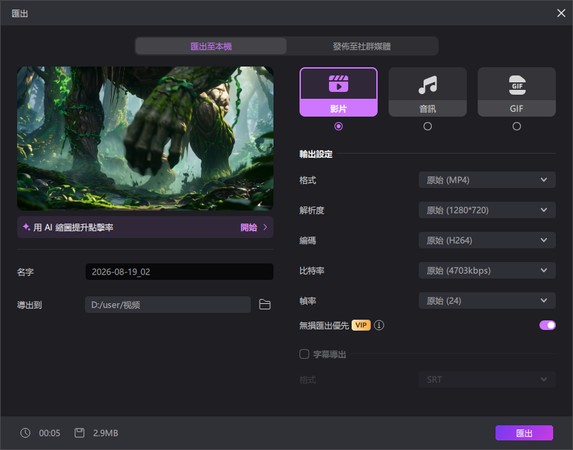Open the 幀率 原始 (24) dropdown
The width and height of the screenshot is (573, 450).
(487, 301)
